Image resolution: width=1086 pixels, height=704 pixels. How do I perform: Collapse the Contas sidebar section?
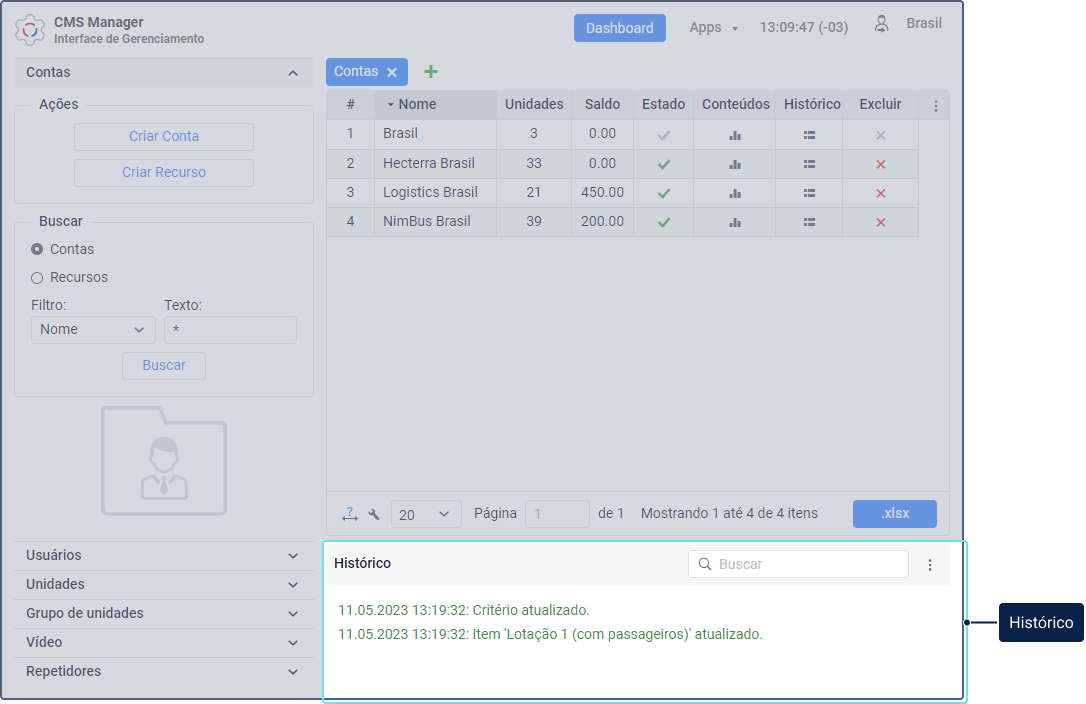point(293,73)
